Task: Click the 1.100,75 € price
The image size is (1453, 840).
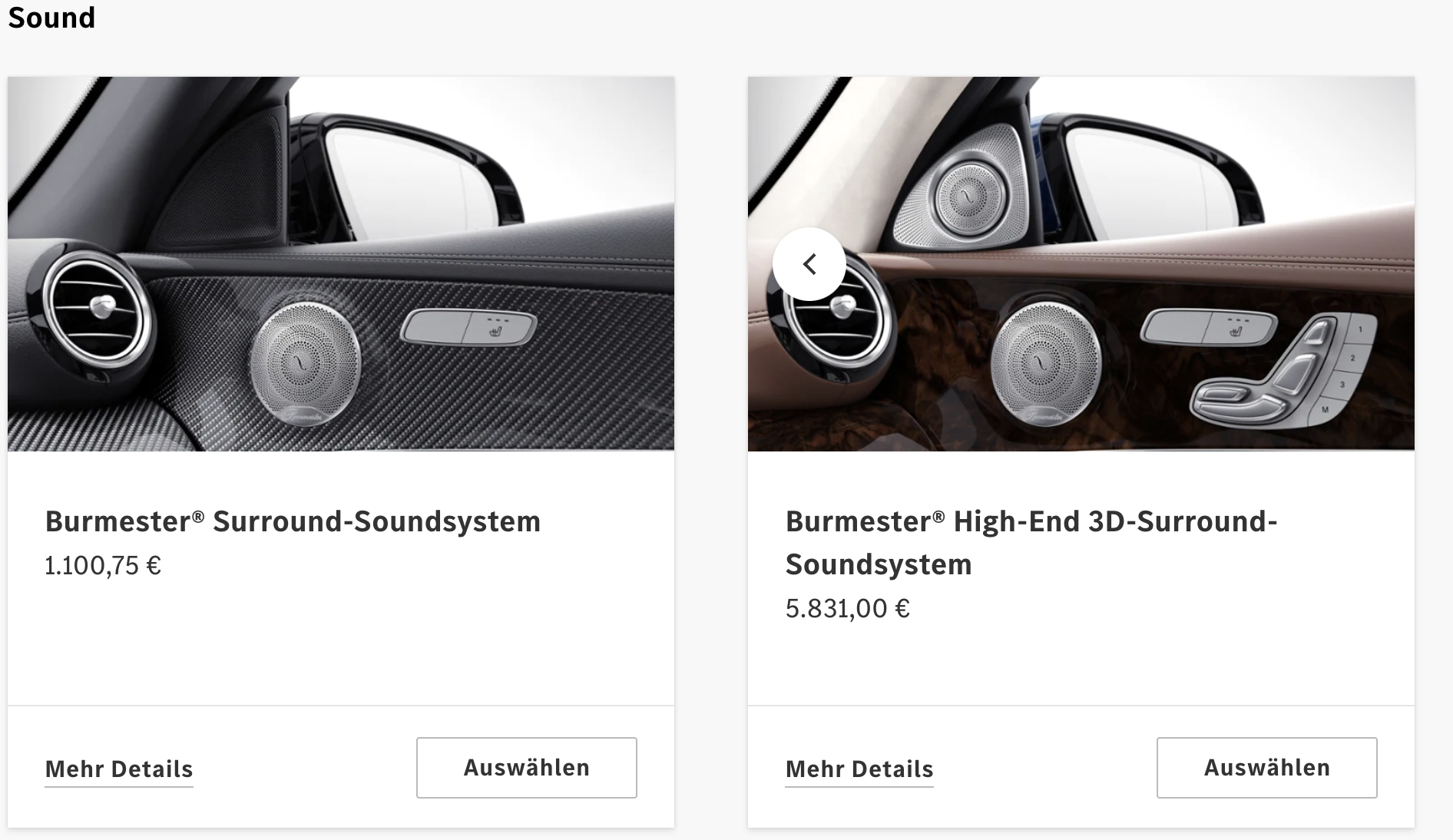Action: click(103, 566)
